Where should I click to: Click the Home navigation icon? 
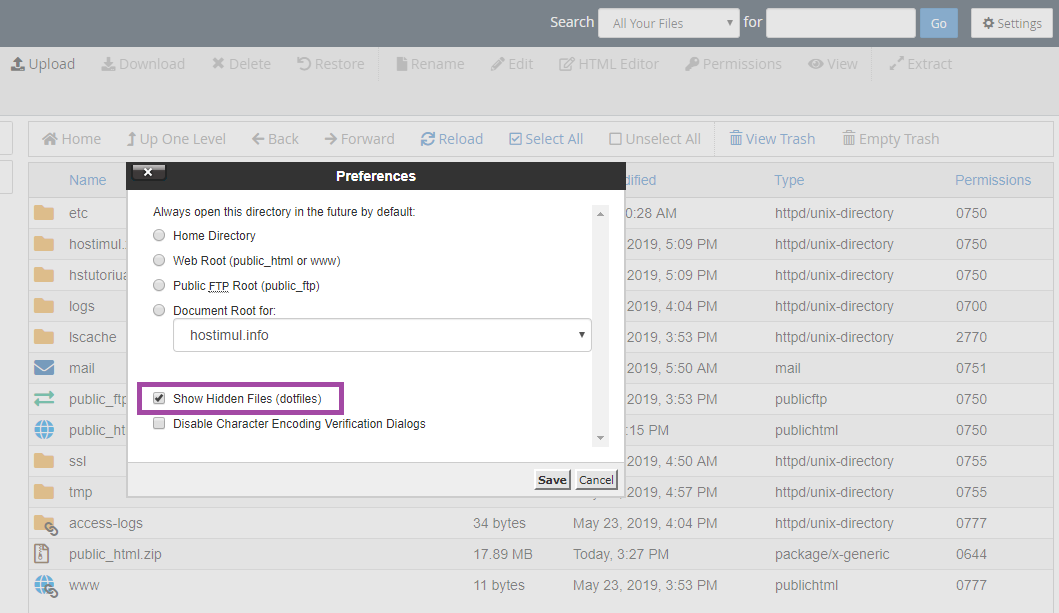[49, 139]
